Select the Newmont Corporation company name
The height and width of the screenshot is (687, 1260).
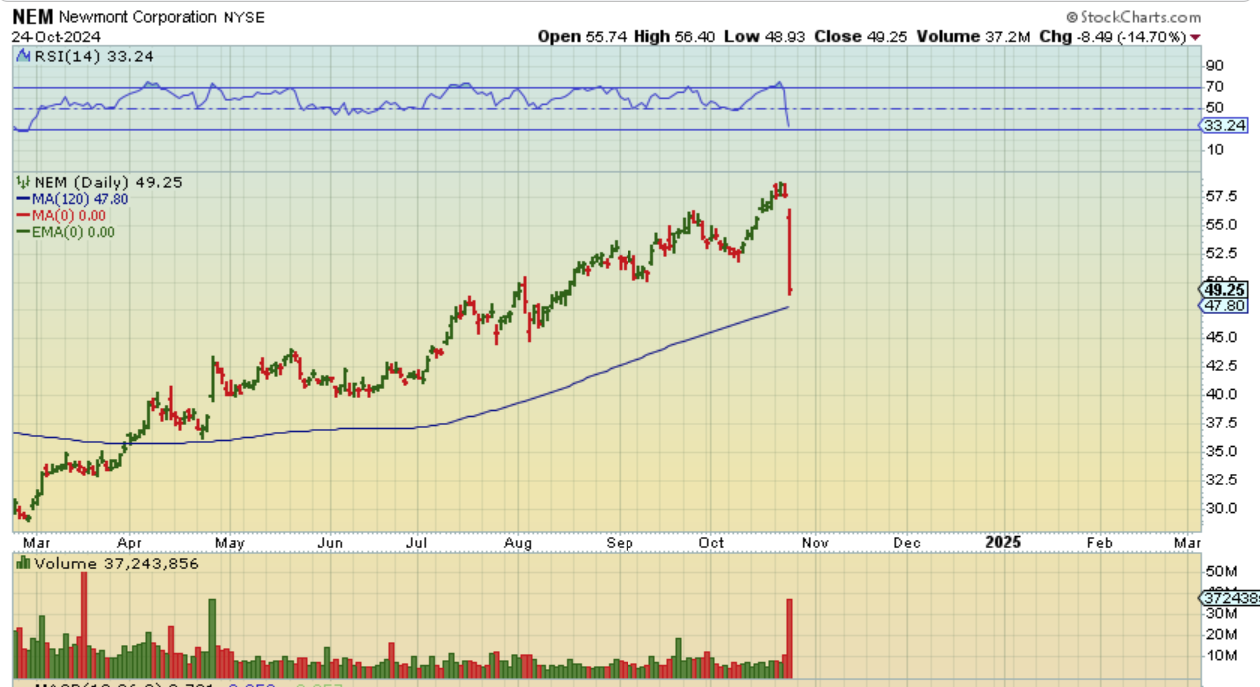137,17
